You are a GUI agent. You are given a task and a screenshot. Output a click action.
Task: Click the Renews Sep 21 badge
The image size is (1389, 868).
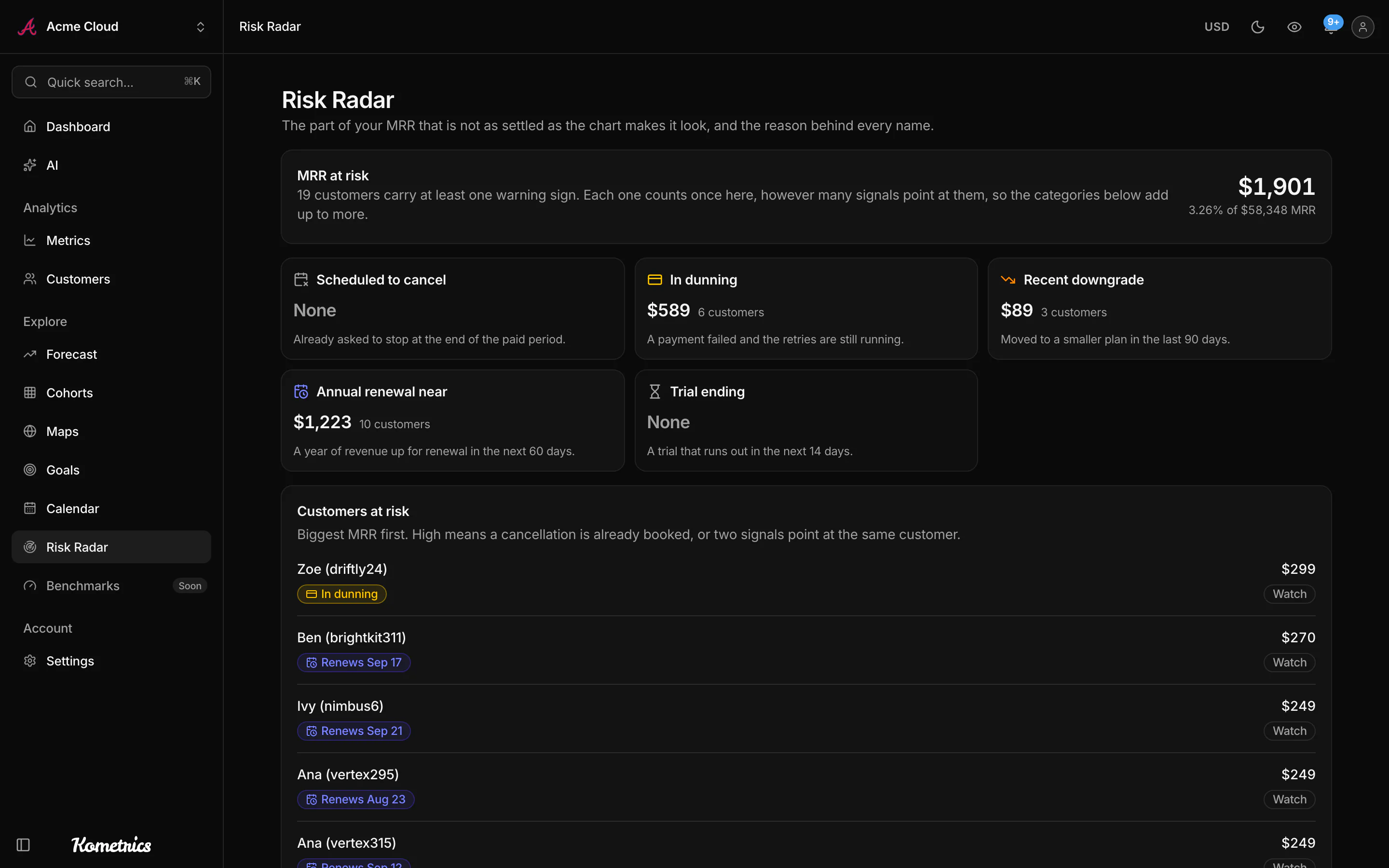[354, 731]
